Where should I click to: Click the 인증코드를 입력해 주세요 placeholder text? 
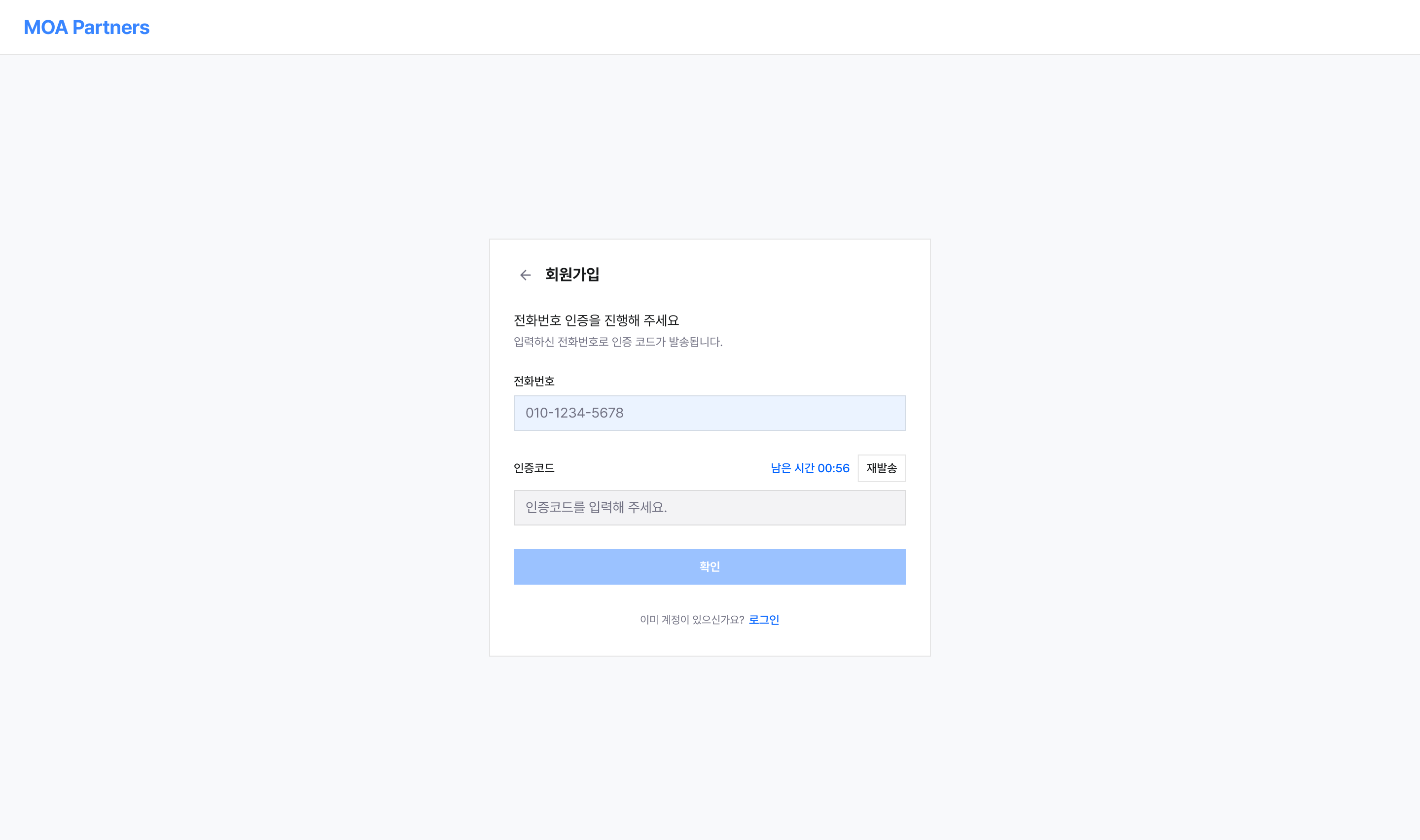(596, 508)
